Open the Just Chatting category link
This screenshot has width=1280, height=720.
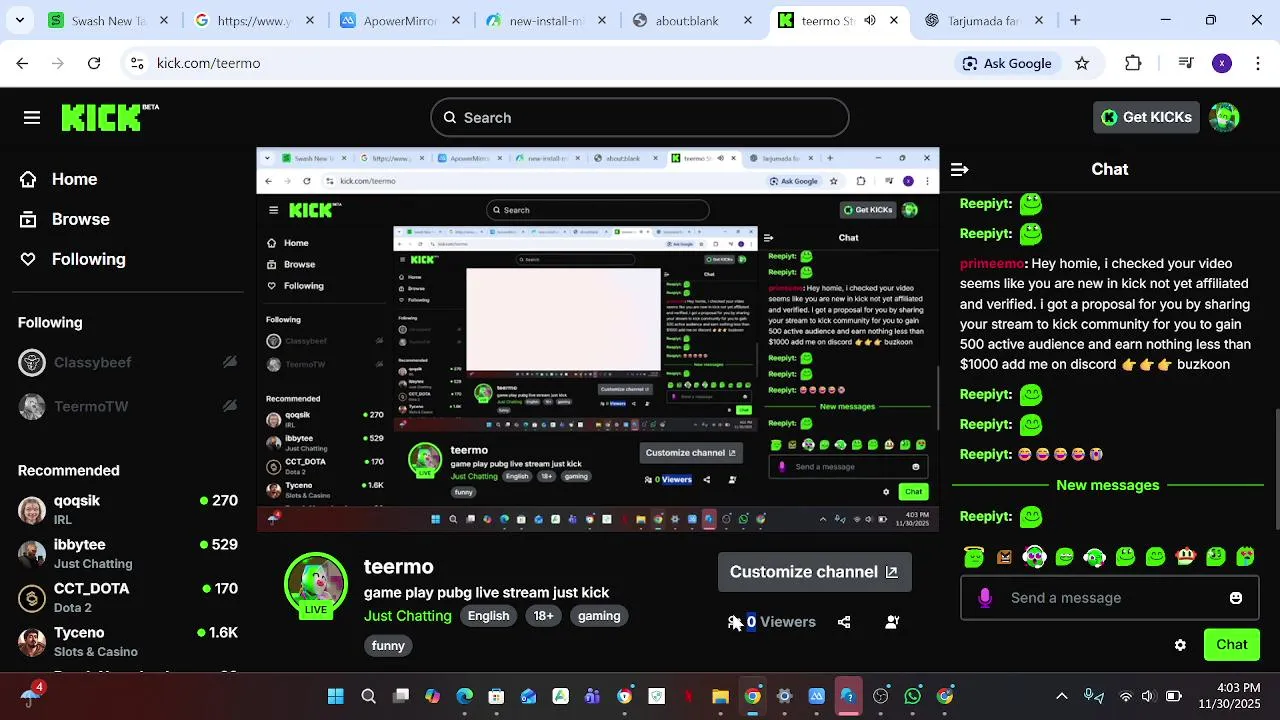click(x=407, y=616)
